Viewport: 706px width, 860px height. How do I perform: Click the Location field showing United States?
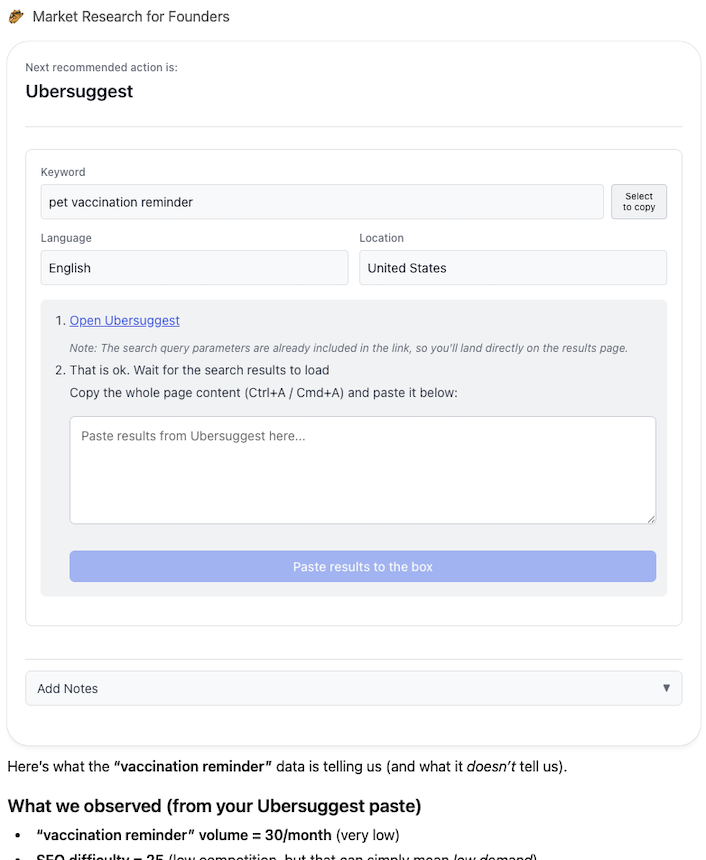coord(512,268)
